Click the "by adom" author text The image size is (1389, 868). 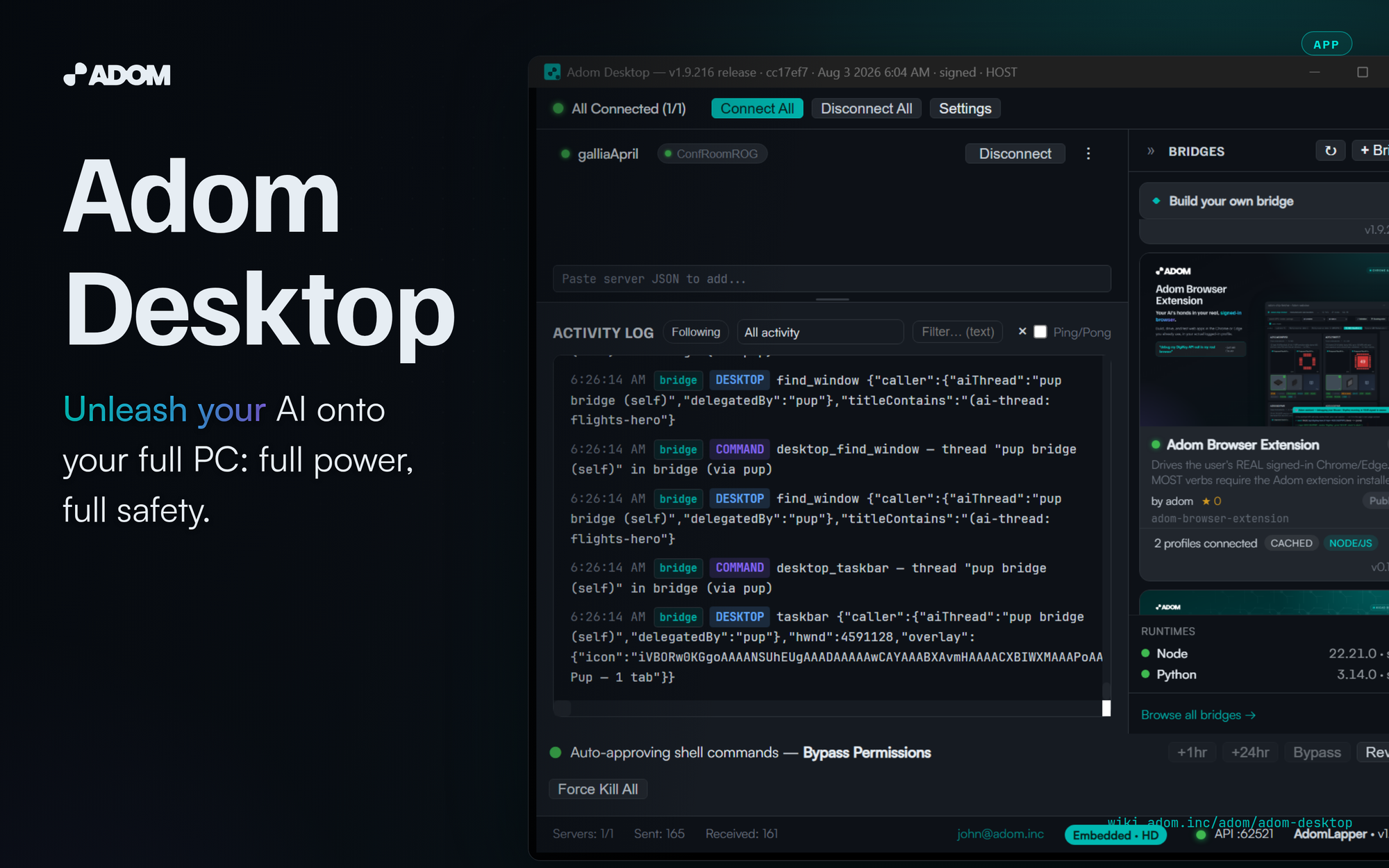click(1172, 501)
